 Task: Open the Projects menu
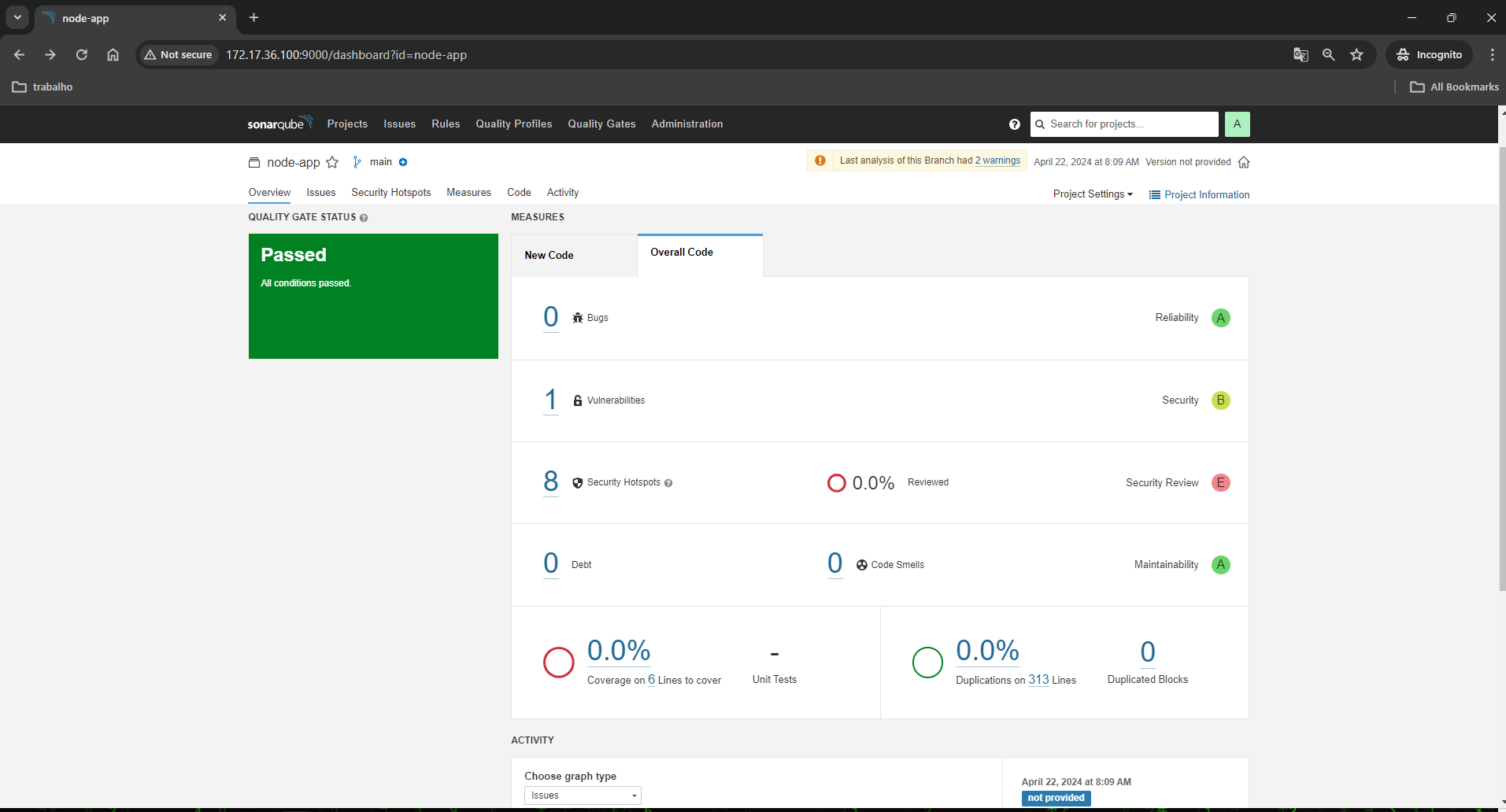(347, 124)
